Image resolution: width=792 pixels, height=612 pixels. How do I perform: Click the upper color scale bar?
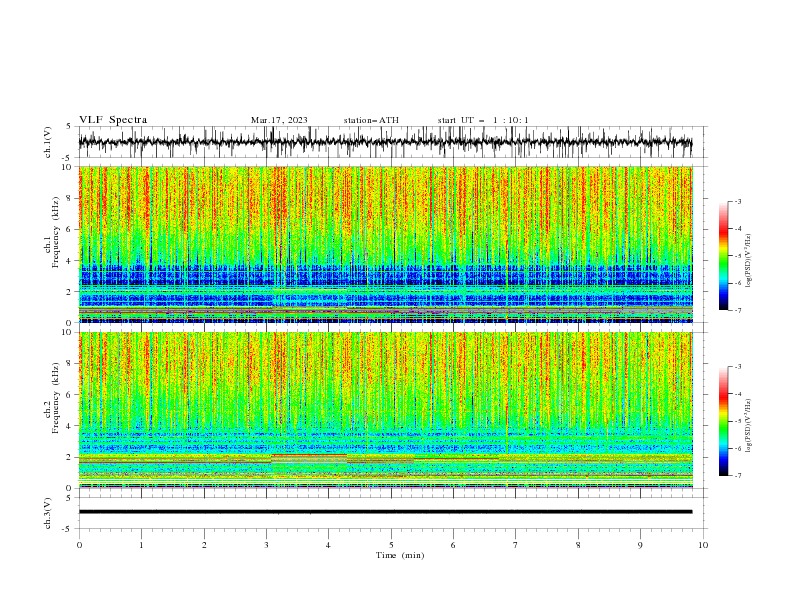(723, 256)
